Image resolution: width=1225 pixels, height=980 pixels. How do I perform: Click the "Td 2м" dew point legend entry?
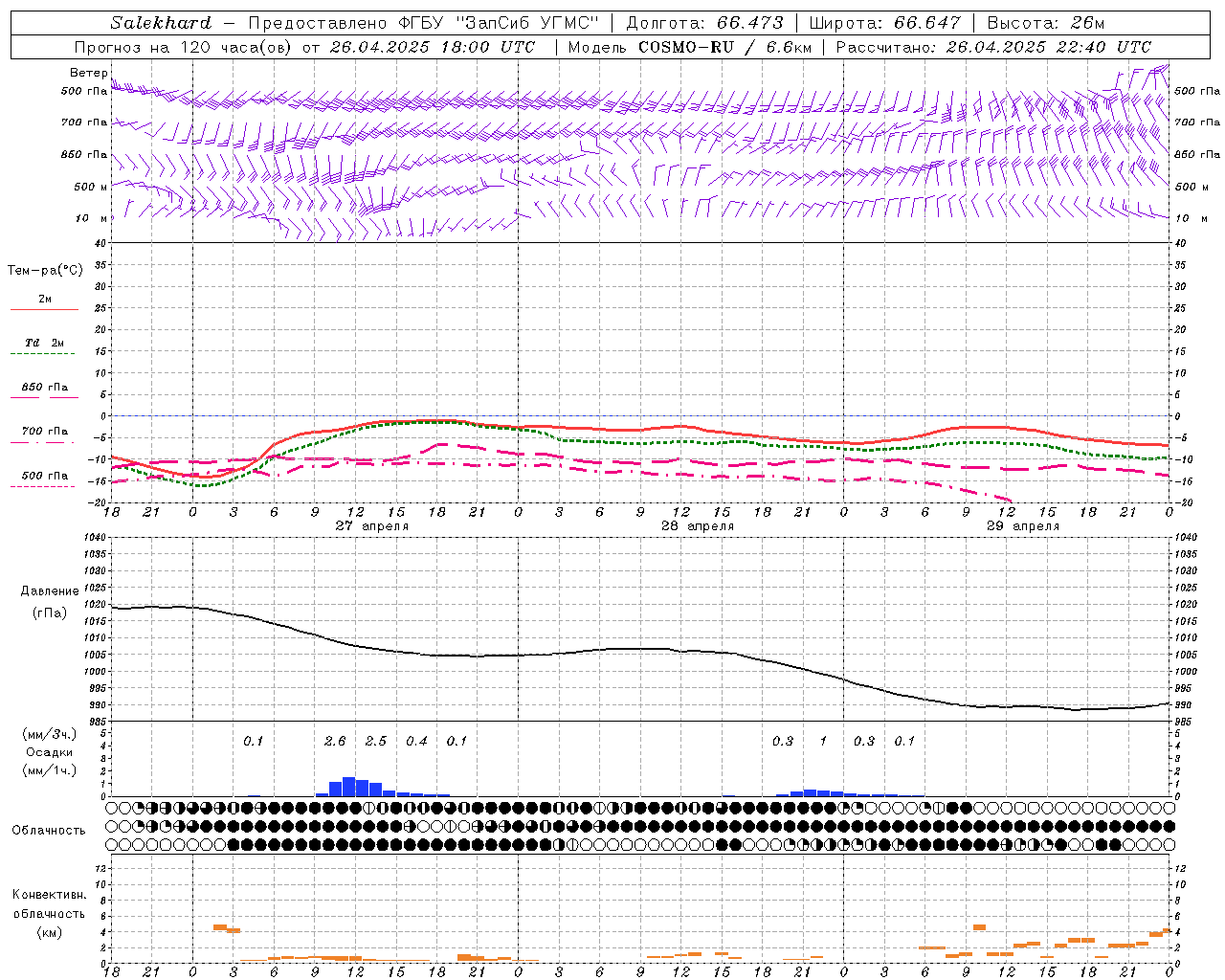click(x=45, y=343)
